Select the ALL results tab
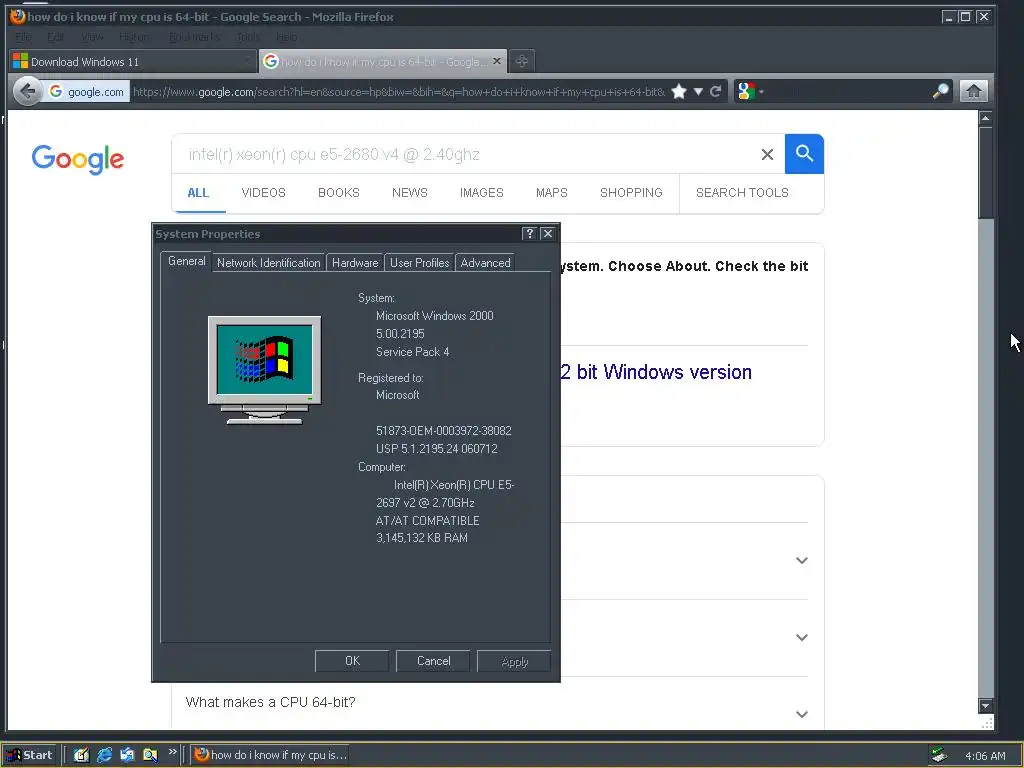Image resolution: width=1024 pixels, height=768 pixels. click(x=198, y=193)
